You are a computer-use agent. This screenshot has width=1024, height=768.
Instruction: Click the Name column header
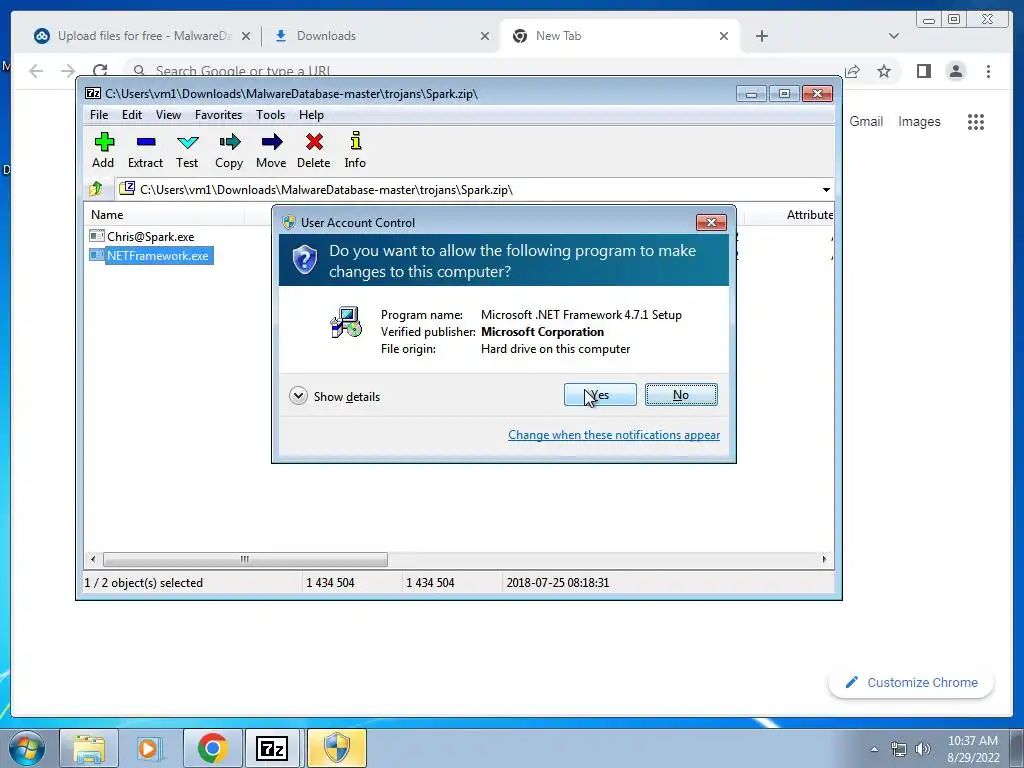(x=164, y=215)
